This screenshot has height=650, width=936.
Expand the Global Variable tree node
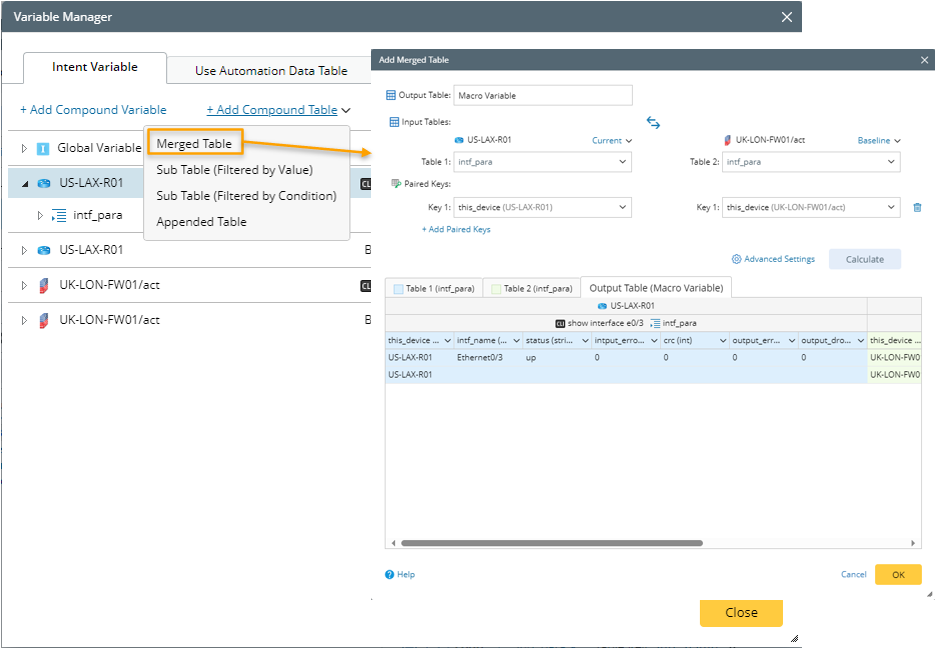[25, 148]
